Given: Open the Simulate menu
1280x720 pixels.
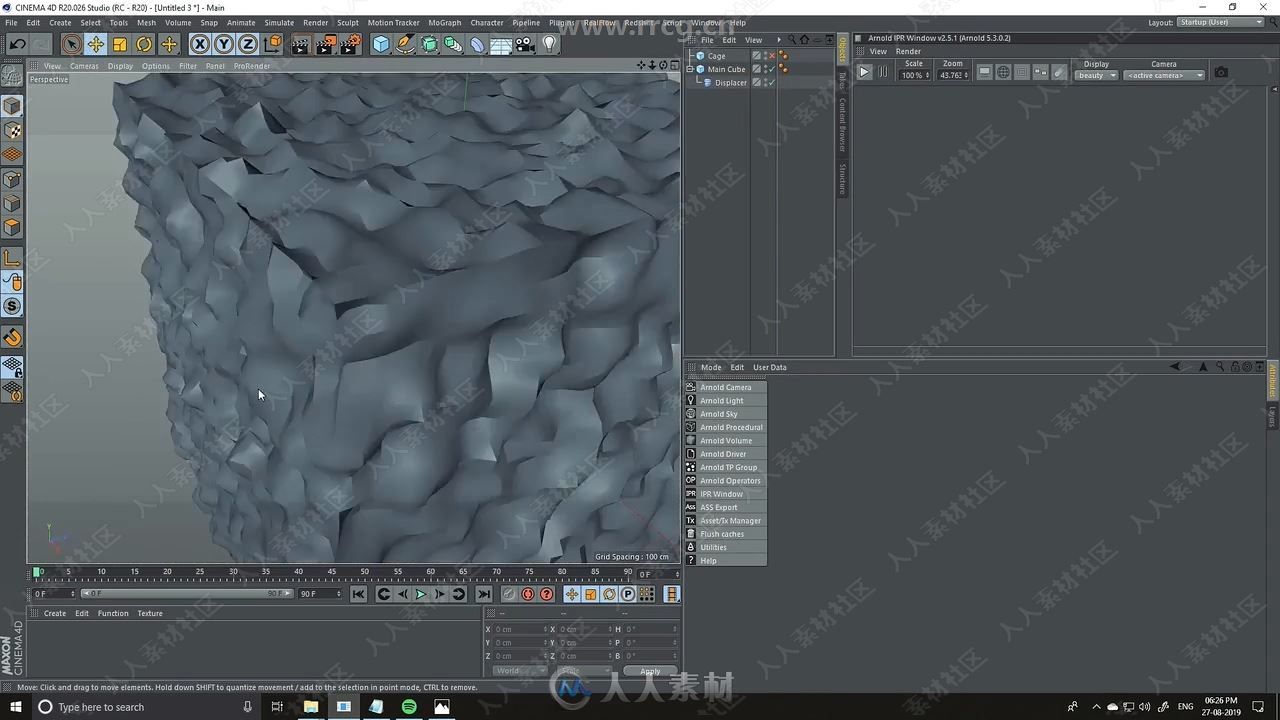Looking at the screenshot, I should pyautogui.click(x=279, y=22).
